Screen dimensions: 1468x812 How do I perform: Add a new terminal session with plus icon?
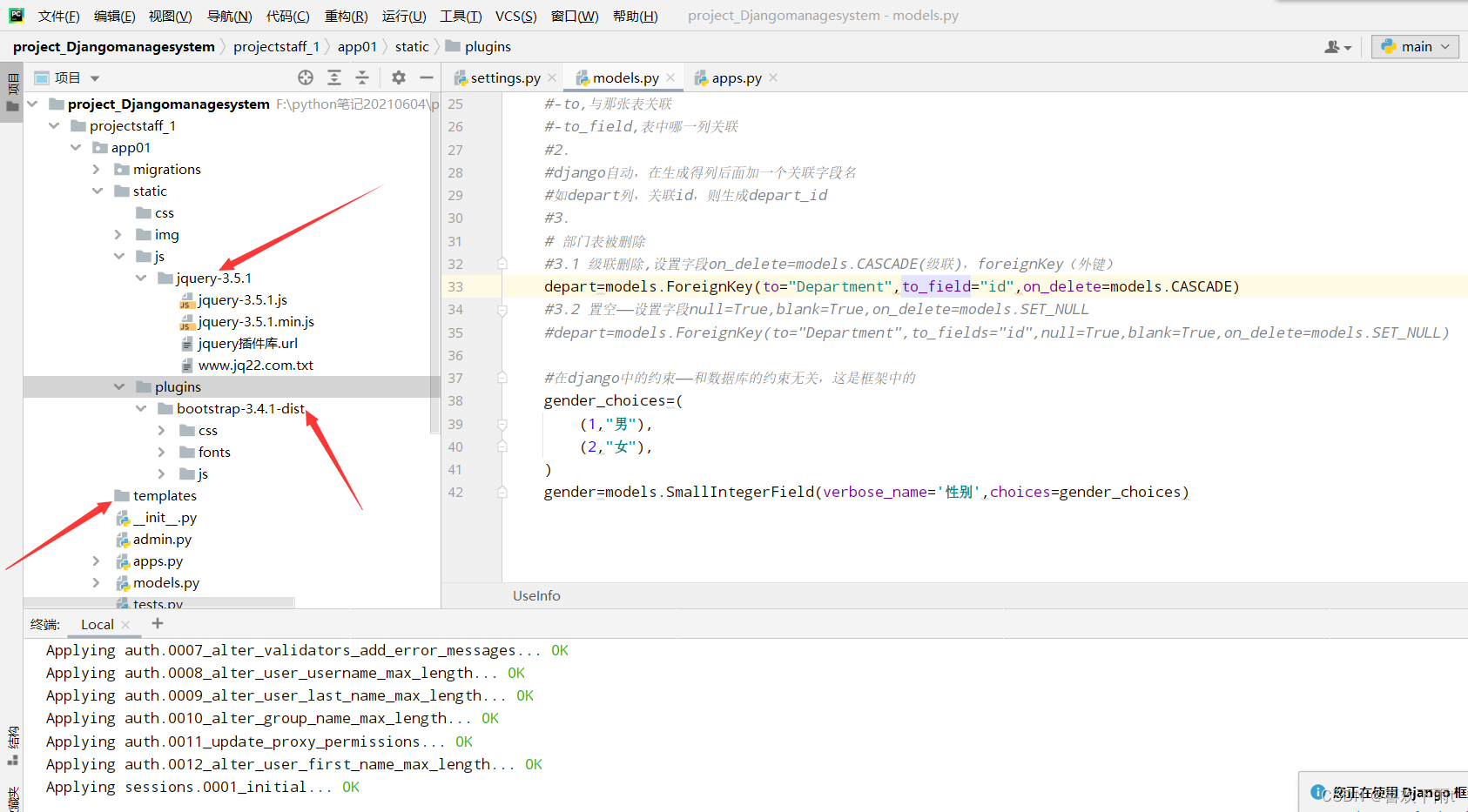[x=158, y=623]
